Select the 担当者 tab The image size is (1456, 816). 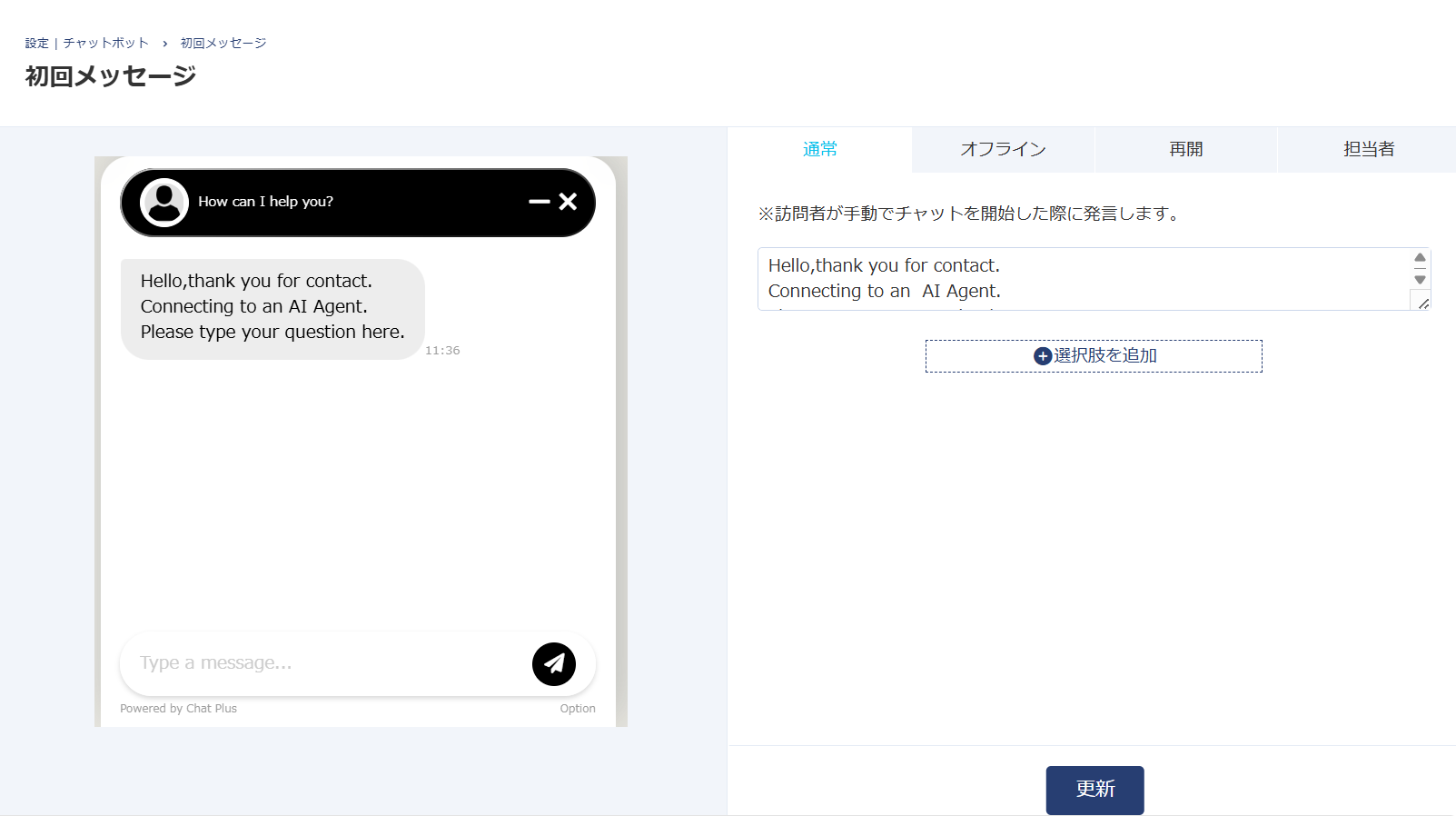pos(1368,149)
